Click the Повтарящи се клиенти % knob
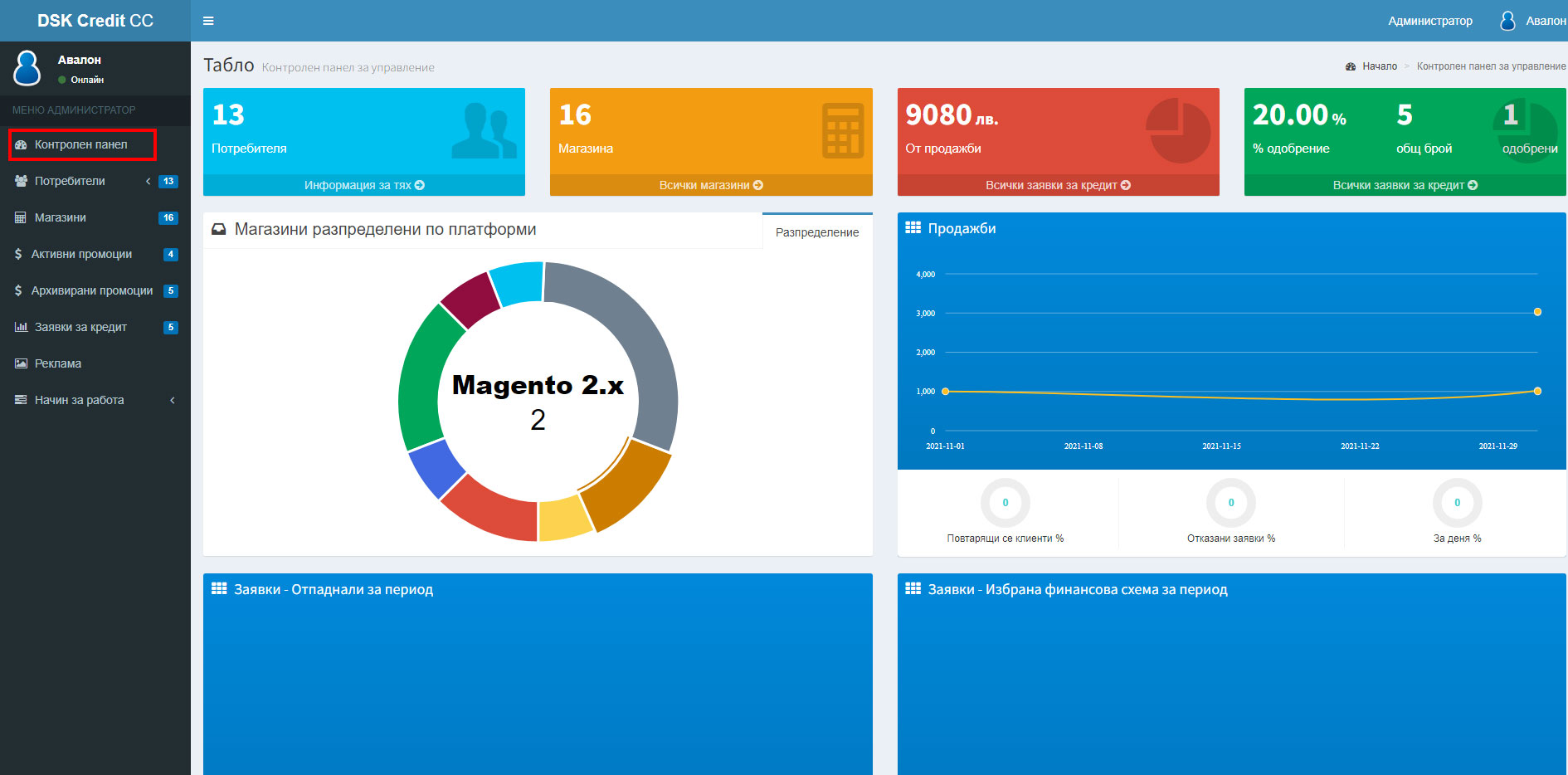 point(1006,502)
